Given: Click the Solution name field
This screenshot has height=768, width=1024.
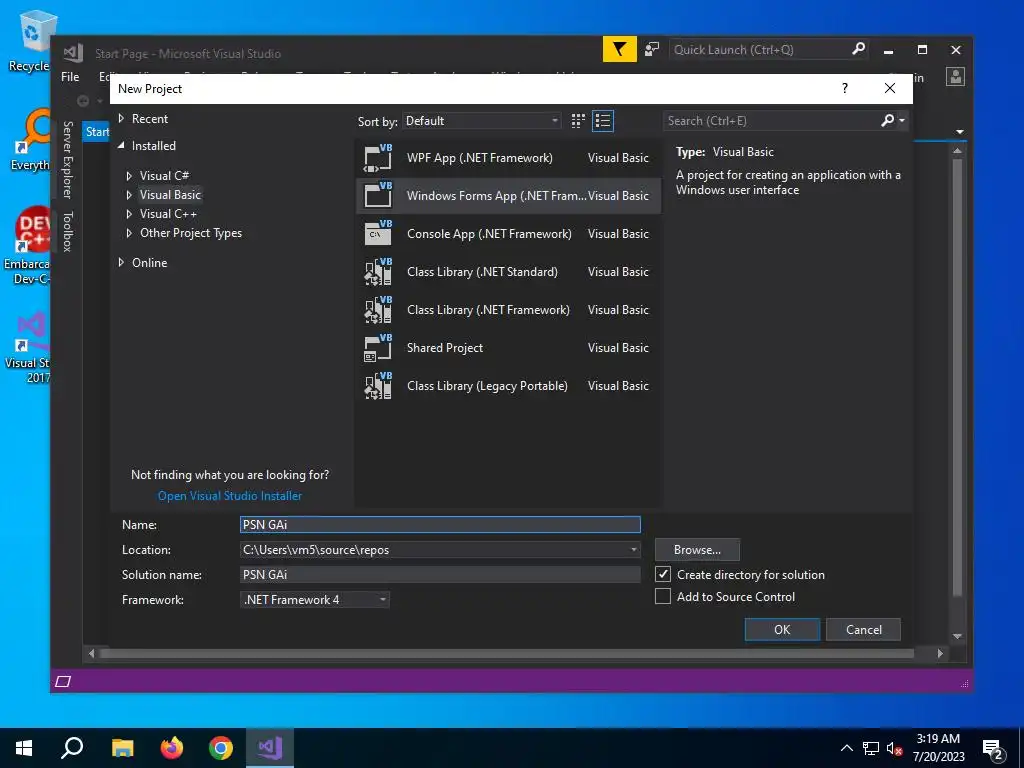Looking at the screenshot, I should [440, 574].
